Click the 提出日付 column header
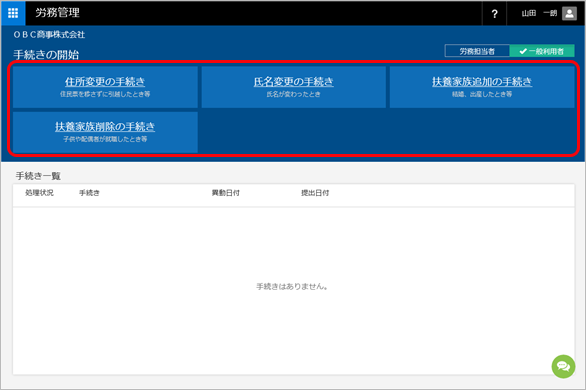Image resolution: width=586 pixels, height=390 pixels. [x=315, y=193]
